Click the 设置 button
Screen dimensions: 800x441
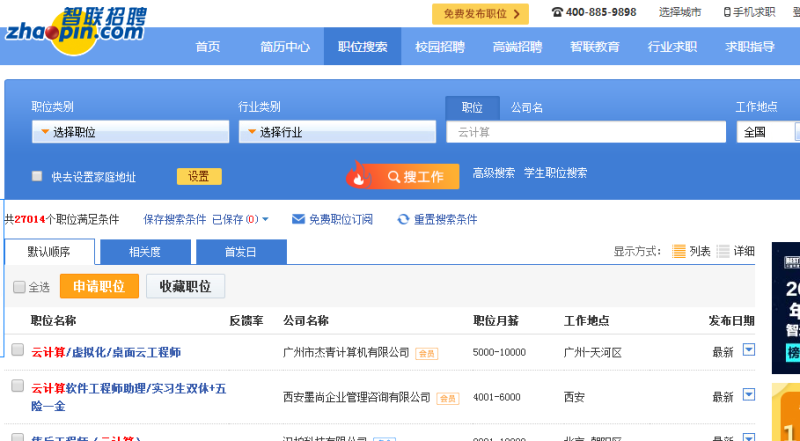pos(199,177)
